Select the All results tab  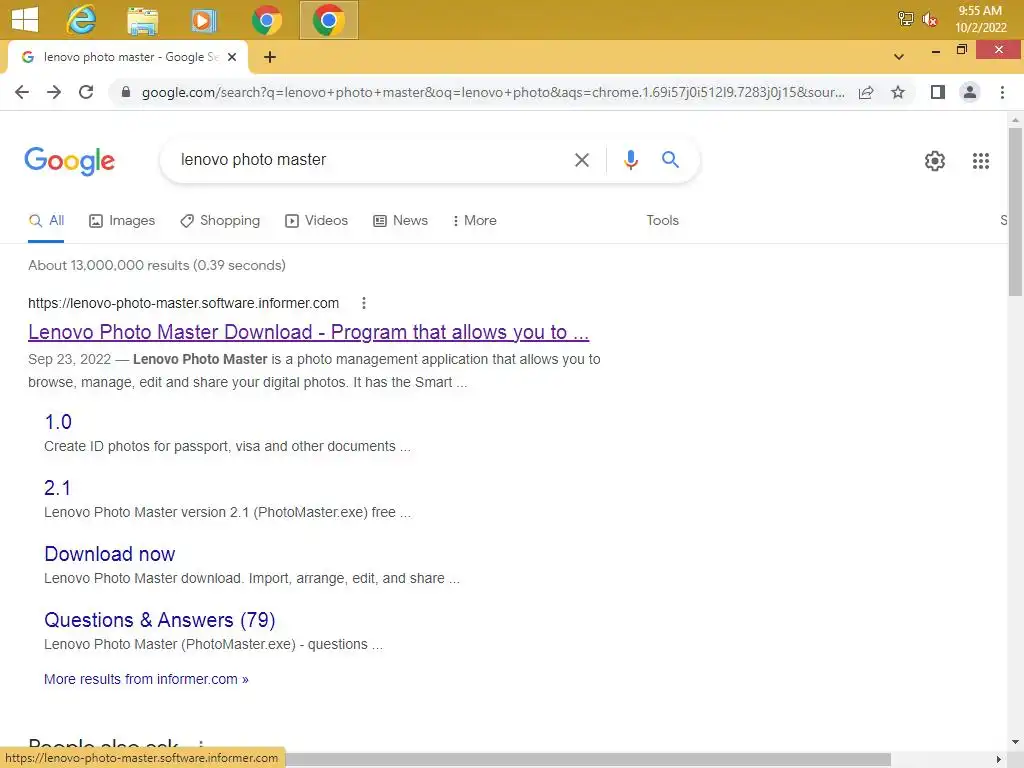coord(46,221)
